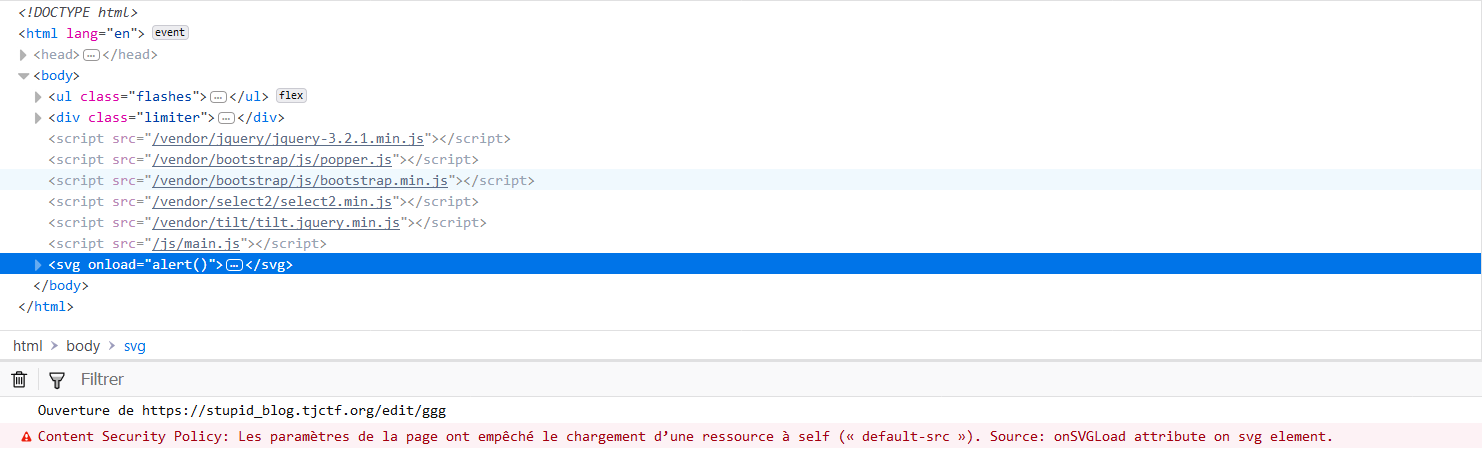Click the event badge next to html tag
The height and width of the screenshot is (462, 1482).
[x=170, y=33]
